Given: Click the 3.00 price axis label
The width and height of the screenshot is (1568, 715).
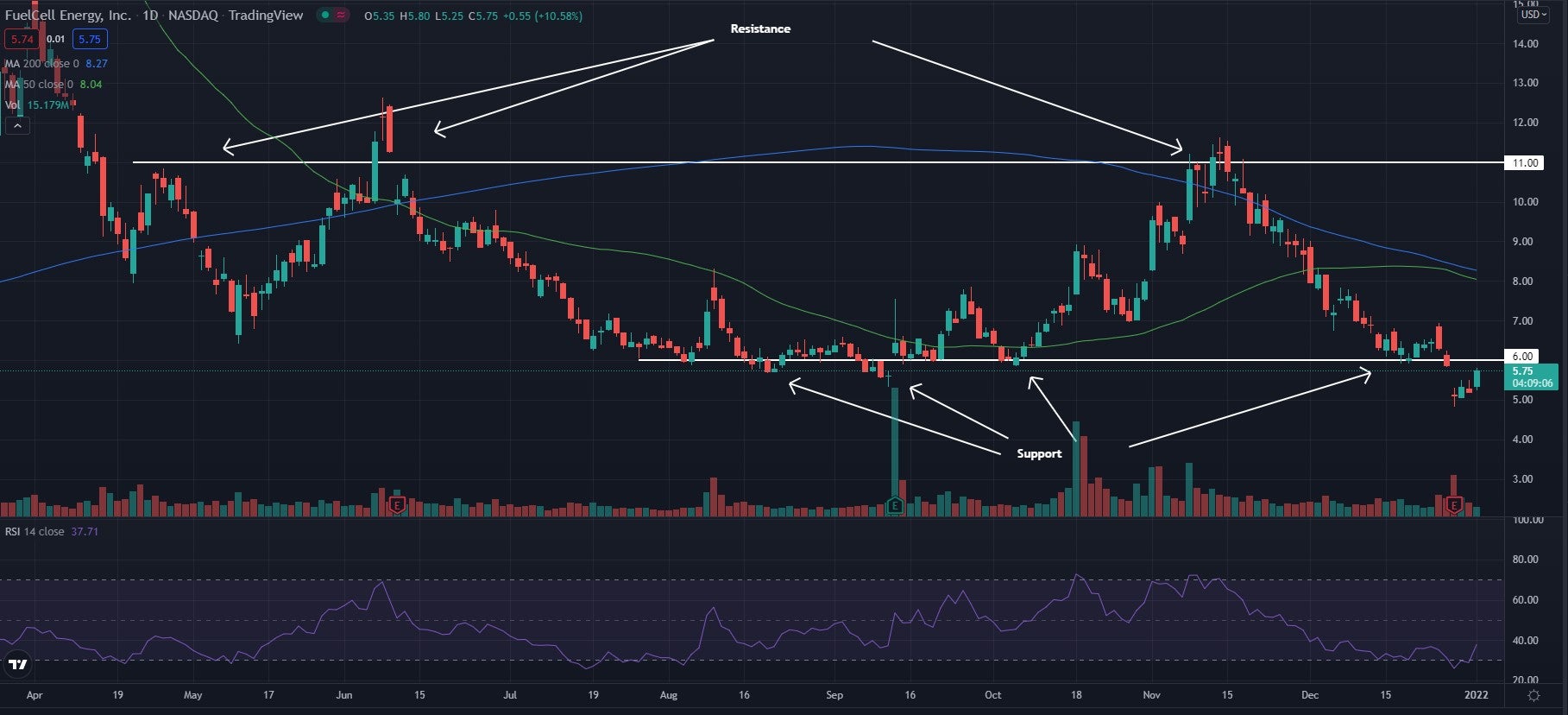Looking at the screenshot, I should 1522,479.
